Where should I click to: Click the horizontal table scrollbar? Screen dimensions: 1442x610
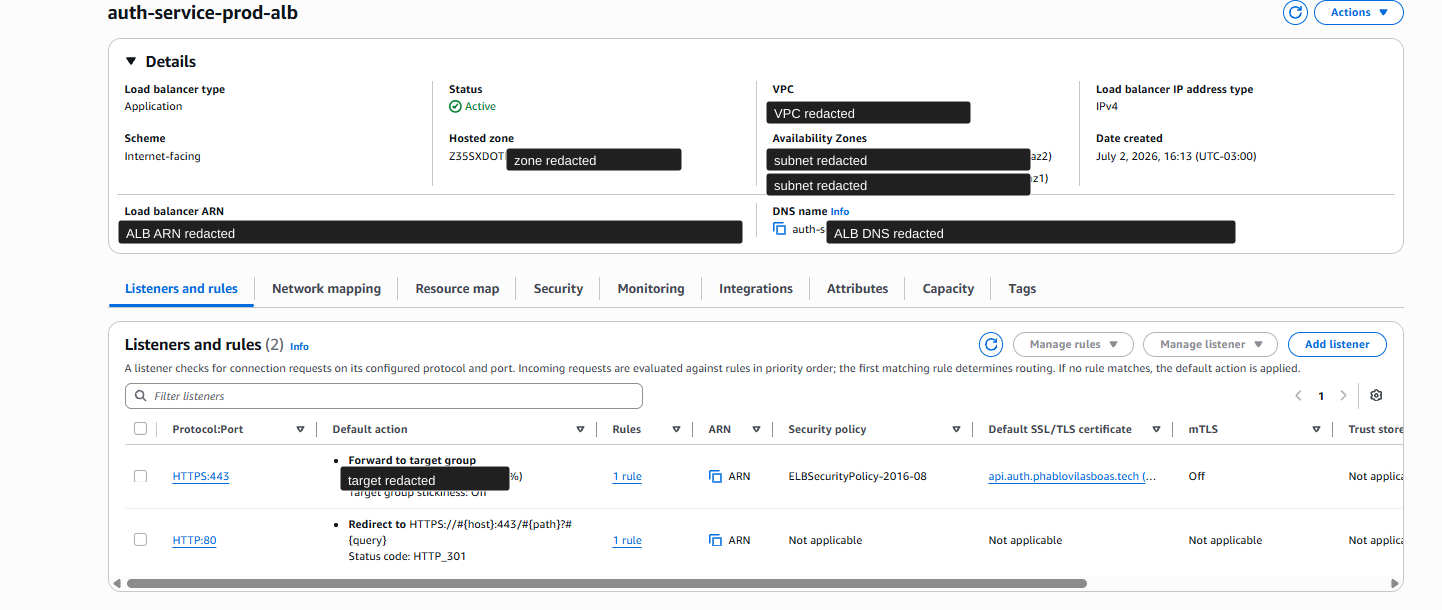point(606,583)
